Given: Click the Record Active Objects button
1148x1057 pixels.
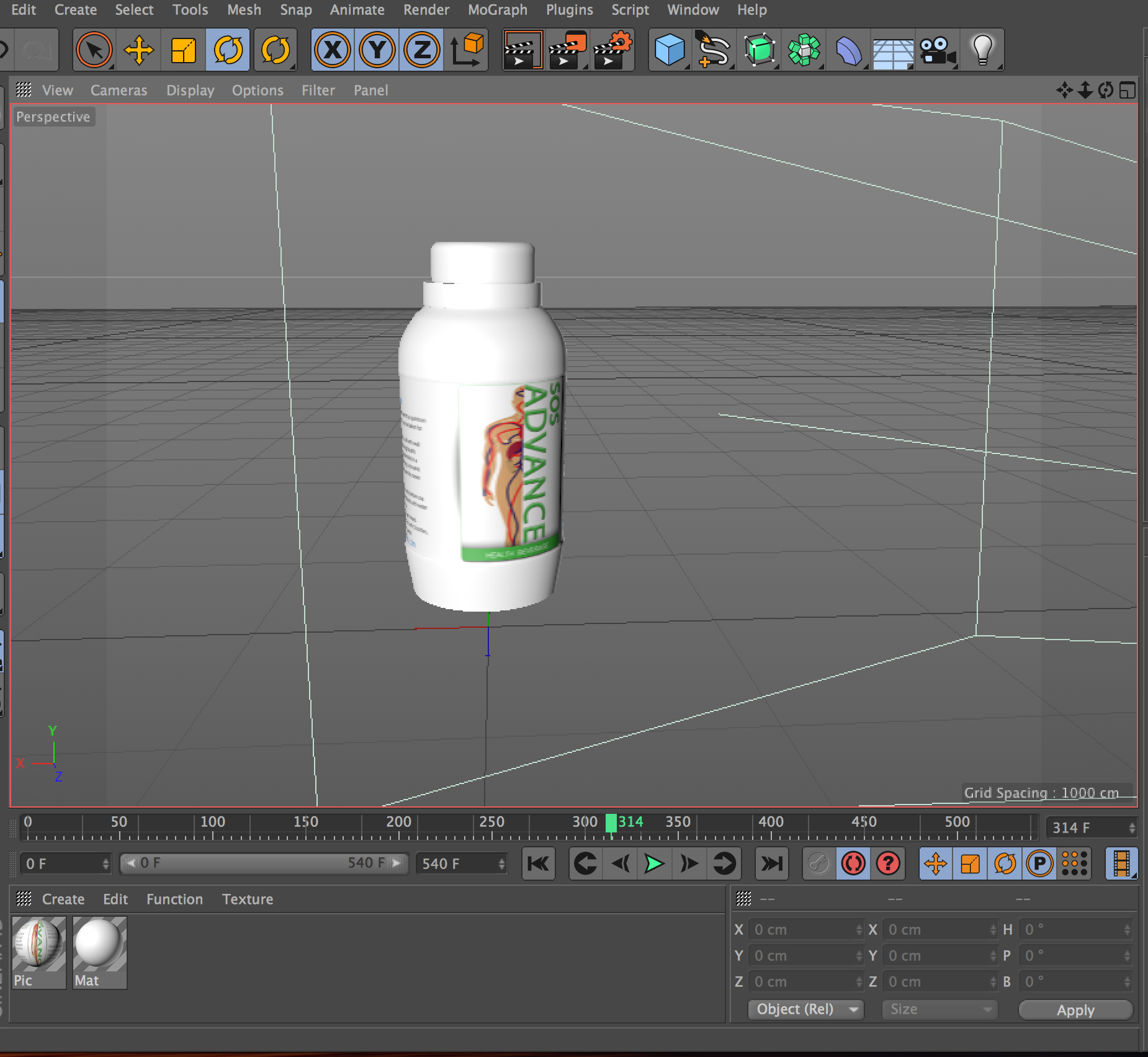Looking at the screenshot, I should click(819, 863).
